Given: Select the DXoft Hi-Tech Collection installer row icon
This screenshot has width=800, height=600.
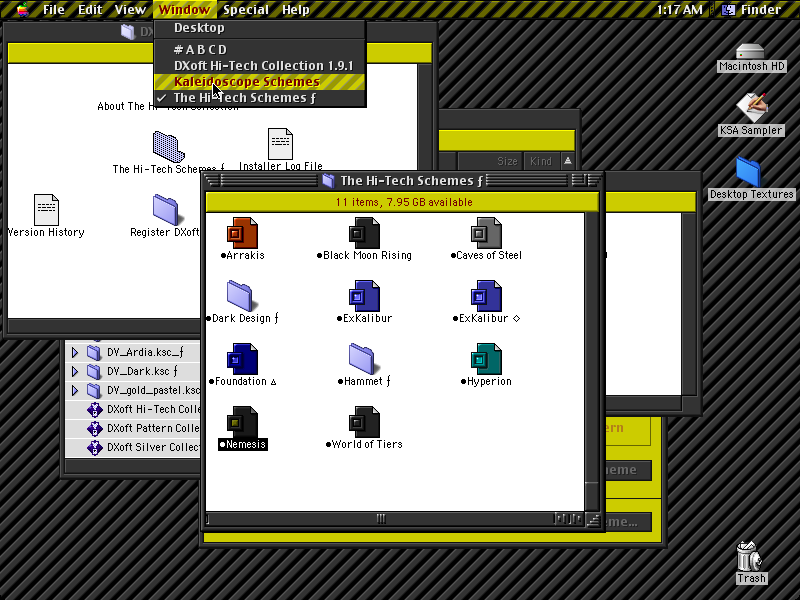Looking at the screenshot, I should coord(94,409).
